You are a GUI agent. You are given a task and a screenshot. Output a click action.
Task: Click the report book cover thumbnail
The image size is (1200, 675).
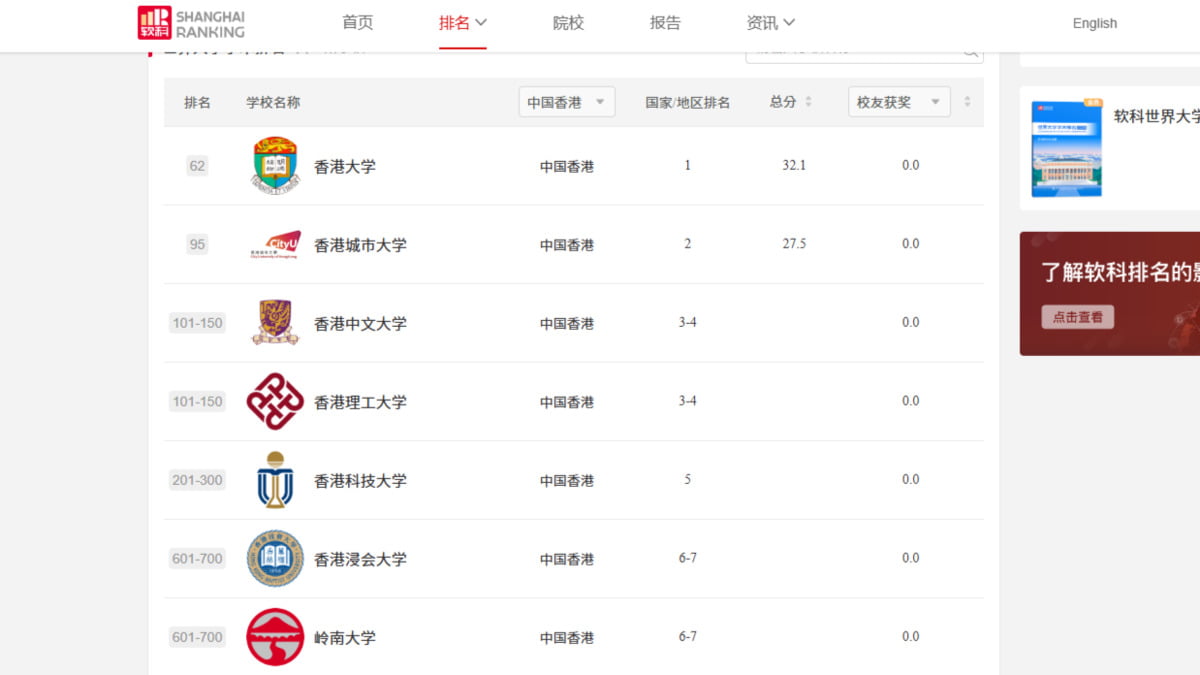1067,148
